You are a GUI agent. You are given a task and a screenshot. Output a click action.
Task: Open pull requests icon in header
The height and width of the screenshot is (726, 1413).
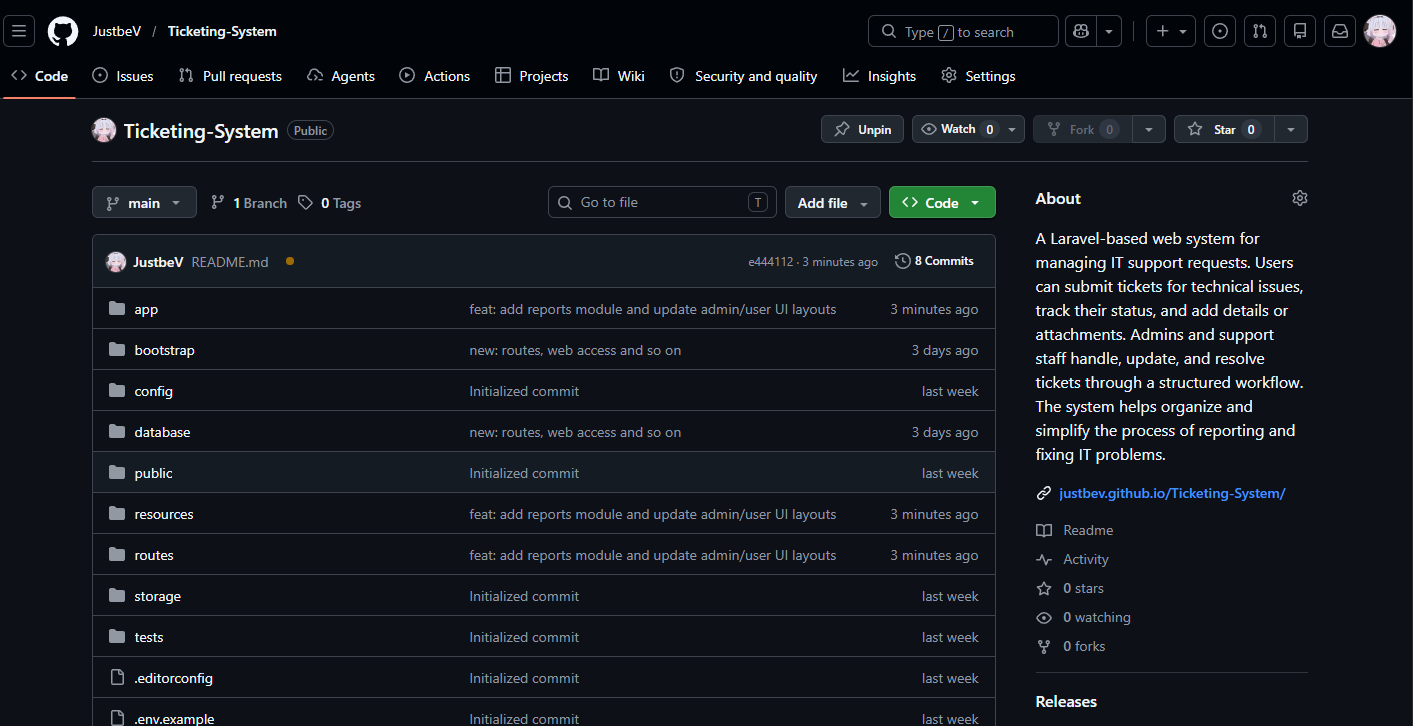[1260, 31]
